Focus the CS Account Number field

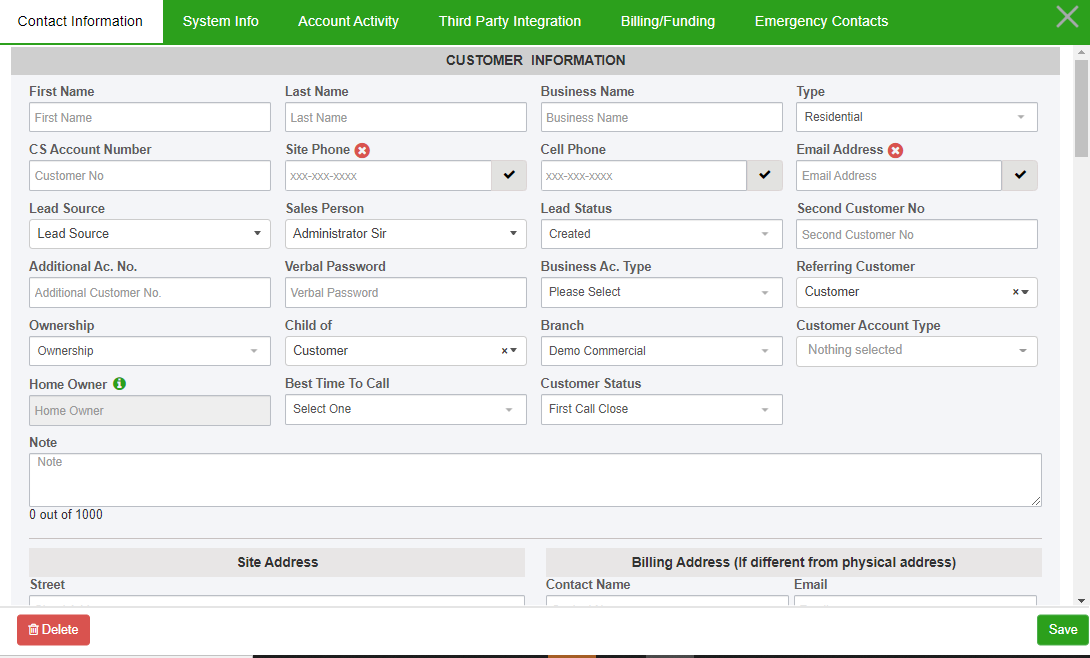click(x=149, y=176)
